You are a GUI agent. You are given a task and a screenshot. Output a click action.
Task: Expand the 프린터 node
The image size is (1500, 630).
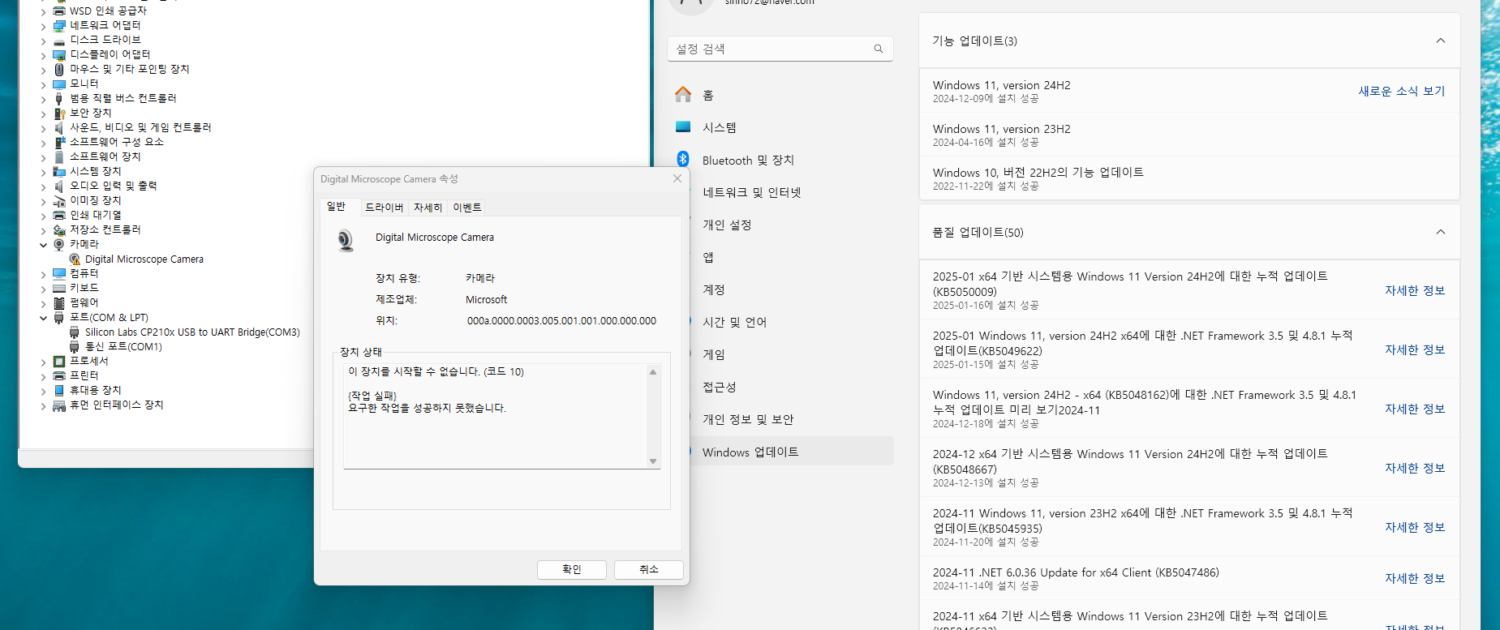[43, 375]
